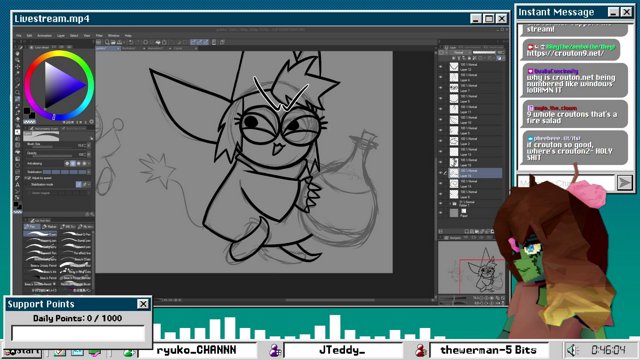Toggle the Paper layer eye icon
Screen dimensions: 640x360
pos(441,213)
